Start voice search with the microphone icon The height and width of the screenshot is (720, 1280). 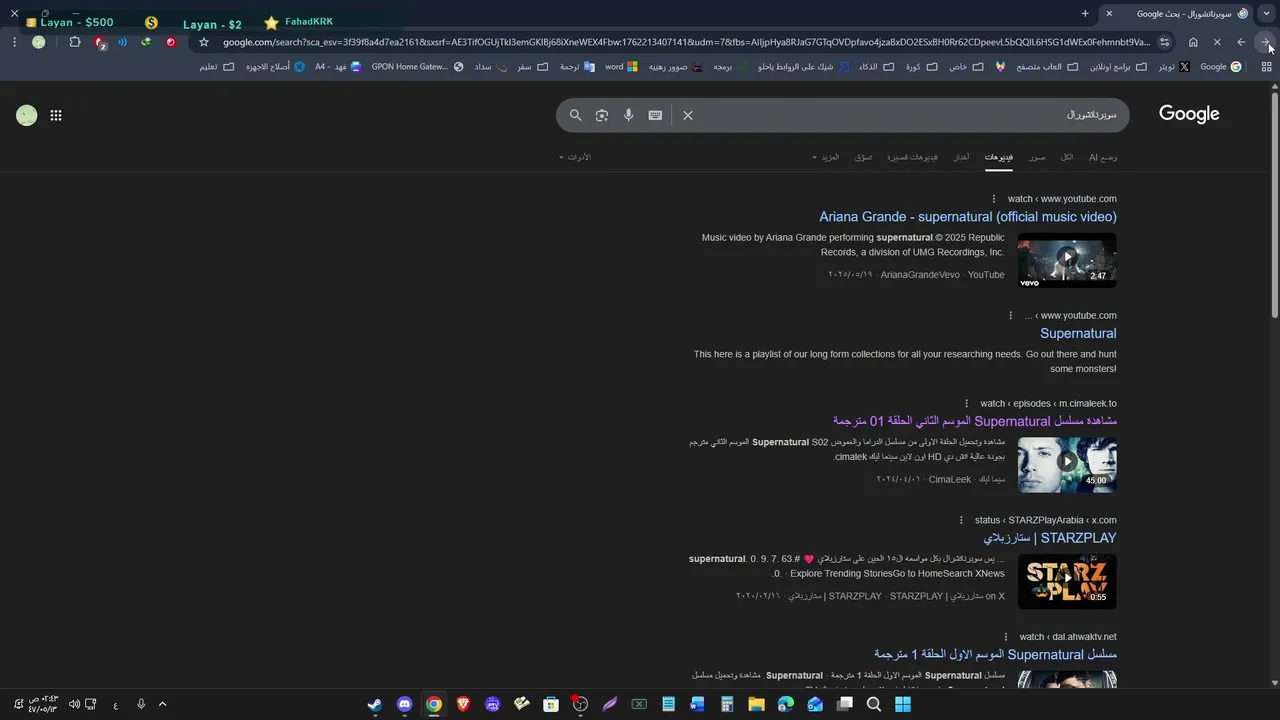[628, 115]
